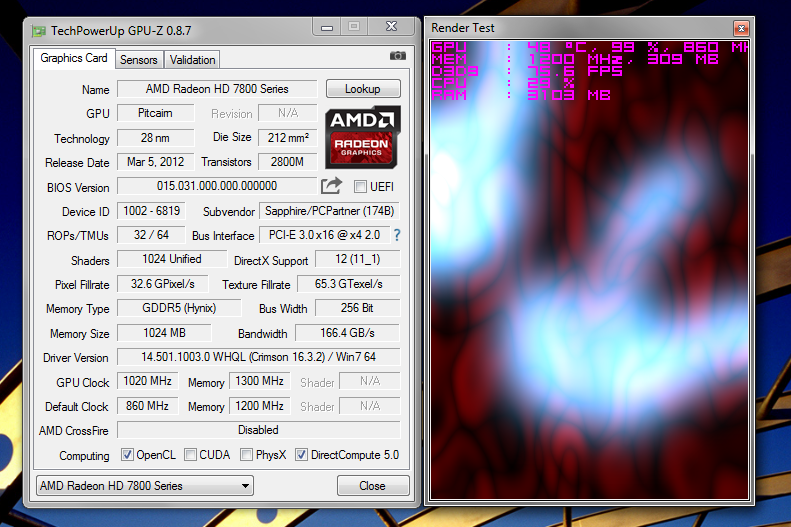Image resolution: width=791 pixels, height=527 pixels.
Task: Click the Lookup button
Action: coord(363,89)
